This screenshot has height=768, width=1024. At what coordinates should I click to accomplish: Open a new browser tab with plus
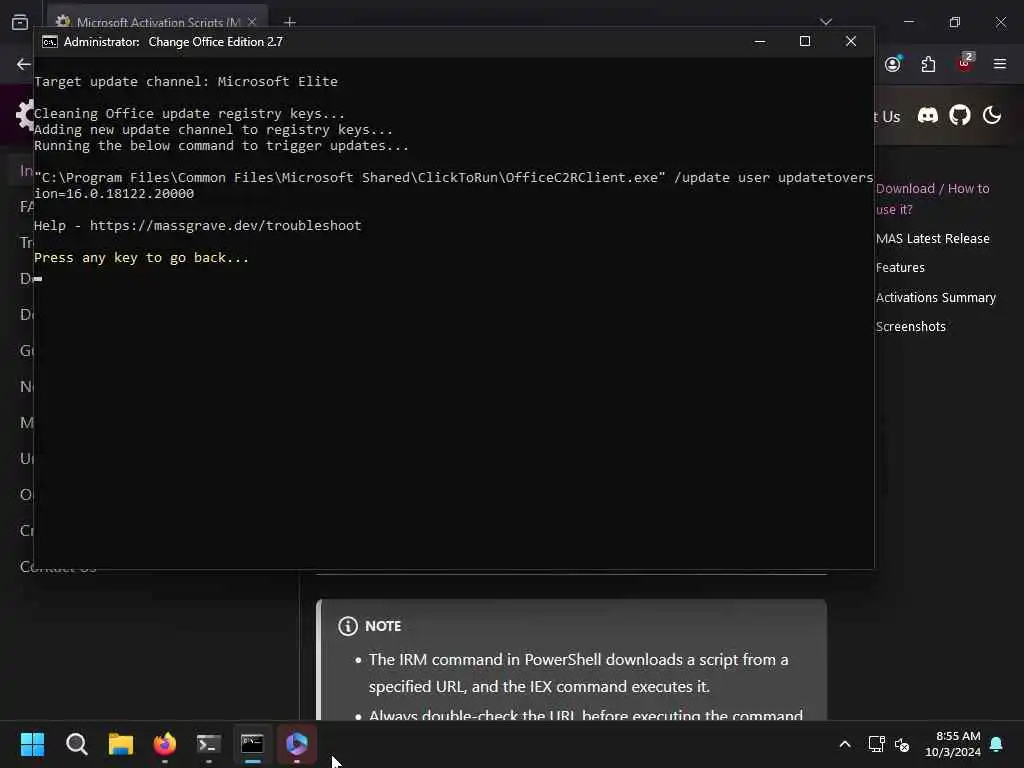[x=290, y=22]
